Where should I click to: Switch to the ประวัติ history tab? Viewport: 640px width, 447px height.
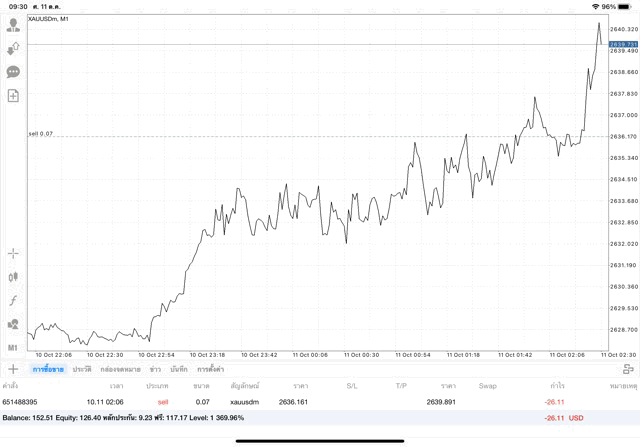click(81, 370)
